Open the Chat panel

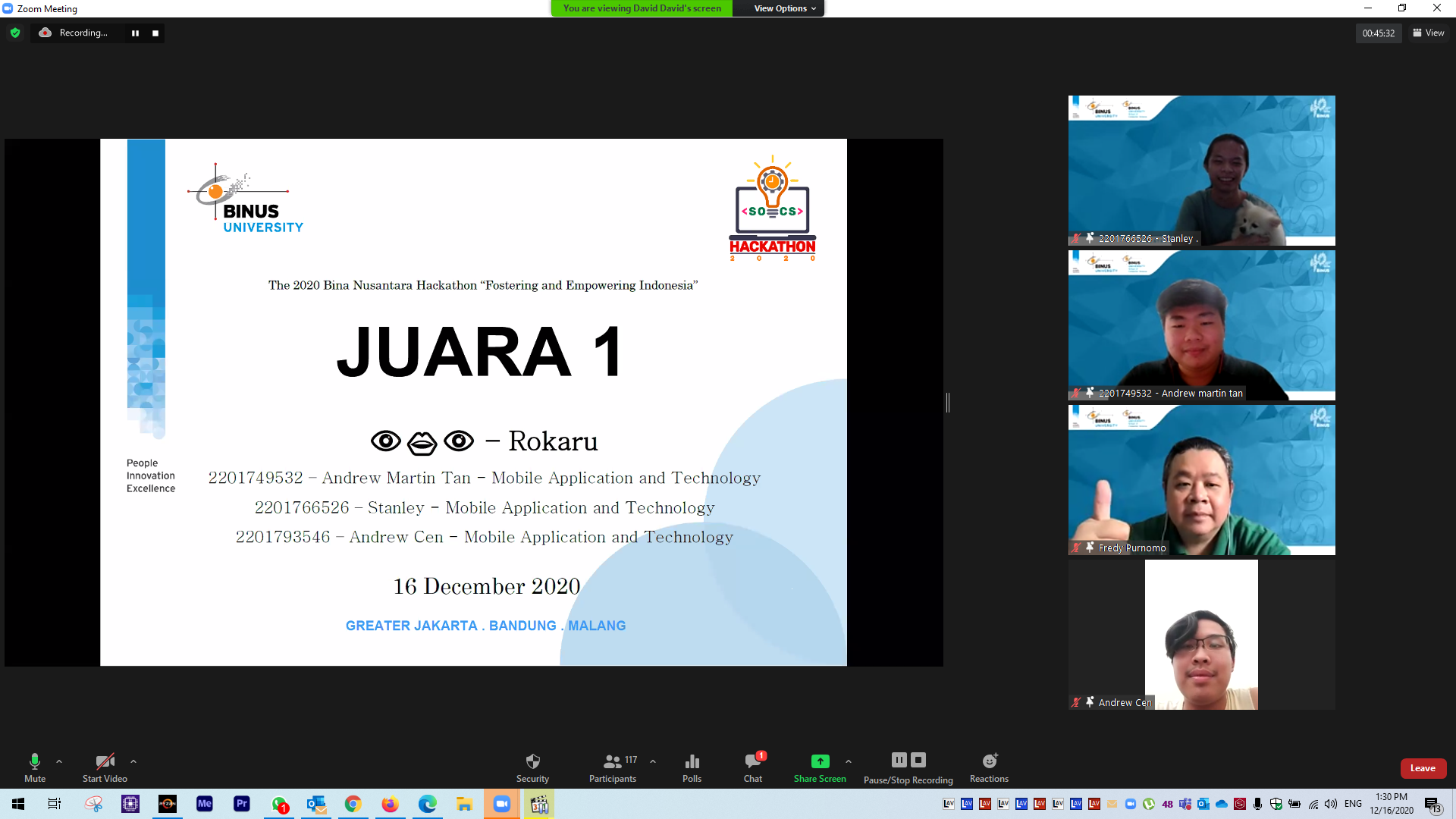753,767
